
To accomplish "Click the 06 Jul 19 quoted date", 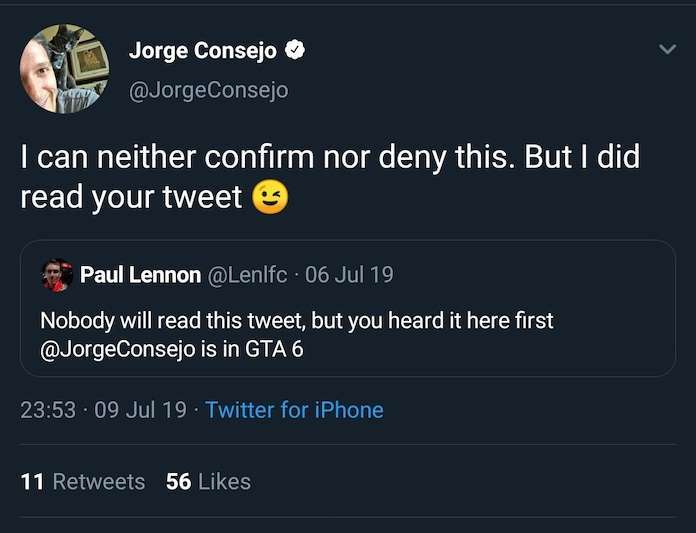I will pyautogui.click(x=349, y=275).
